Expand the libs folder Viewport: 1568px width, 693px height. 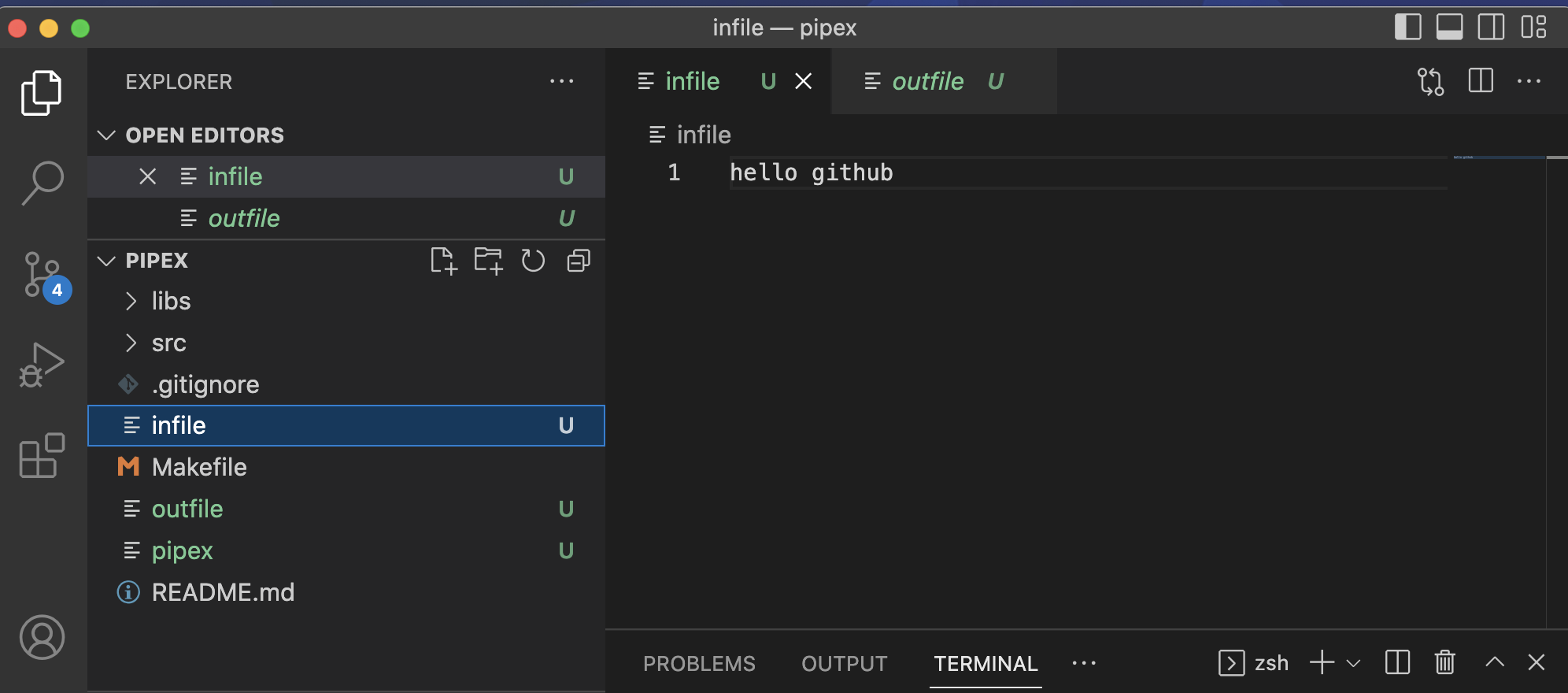pyautogui.click(x=346, y=301)
